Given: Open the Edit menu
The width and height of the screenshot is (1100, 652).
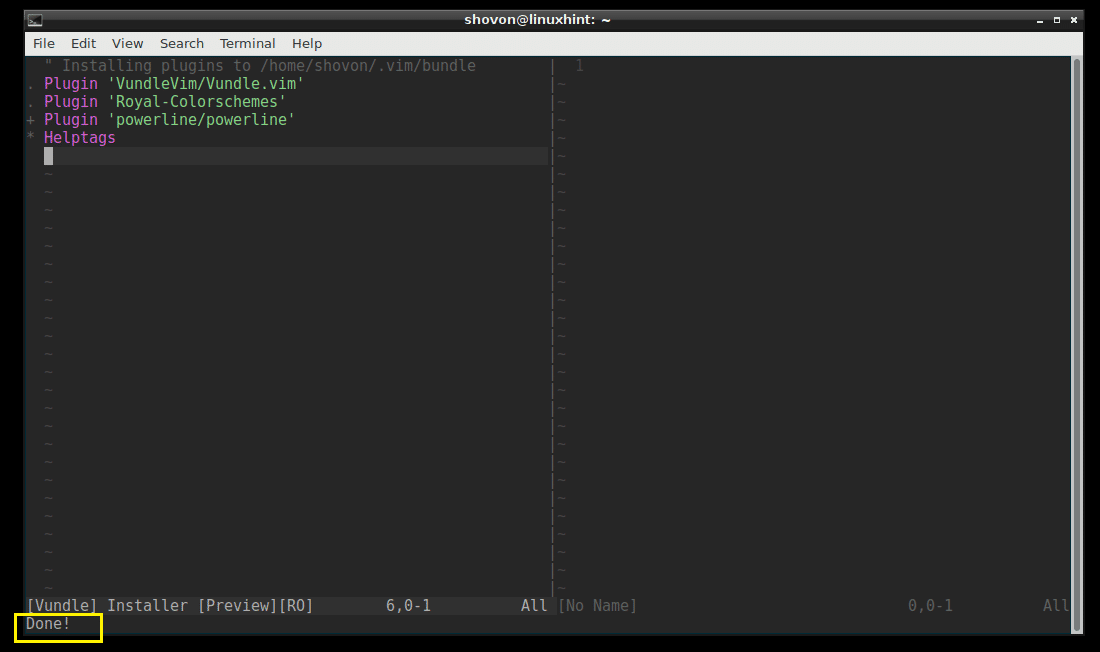Looking at the screenshot, I should [x=83, y=44].
